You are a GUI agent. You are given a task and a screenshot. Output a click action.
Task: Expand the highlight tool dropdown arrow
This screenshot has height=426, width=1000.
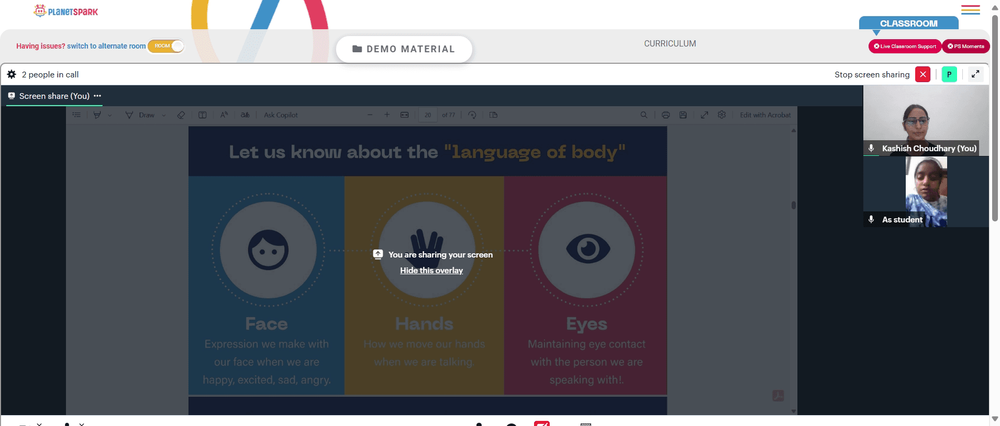(110, 115)
